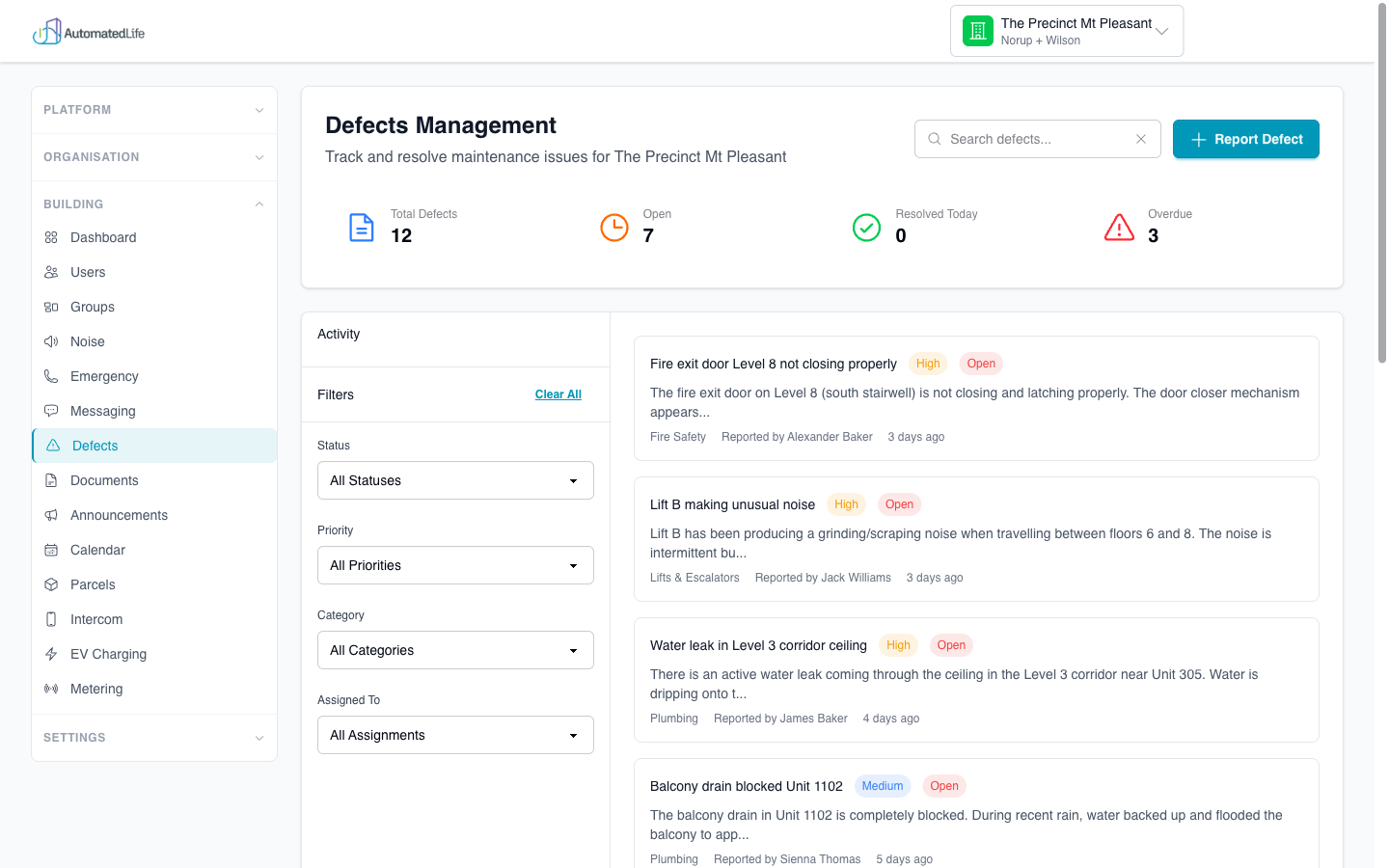Click the Announcements megaphone icon
The image size is (1389, 868).
pos(51,515)
